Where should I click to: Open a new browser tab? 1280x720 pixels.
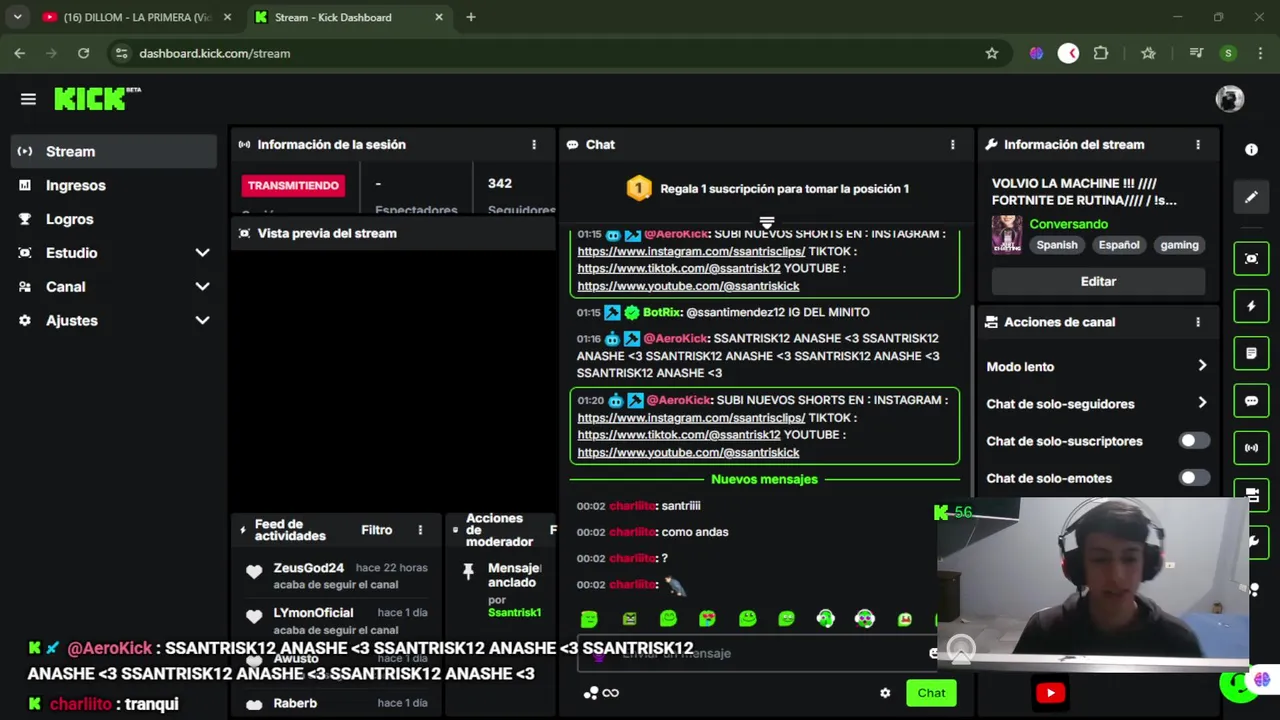coord(470,17)
